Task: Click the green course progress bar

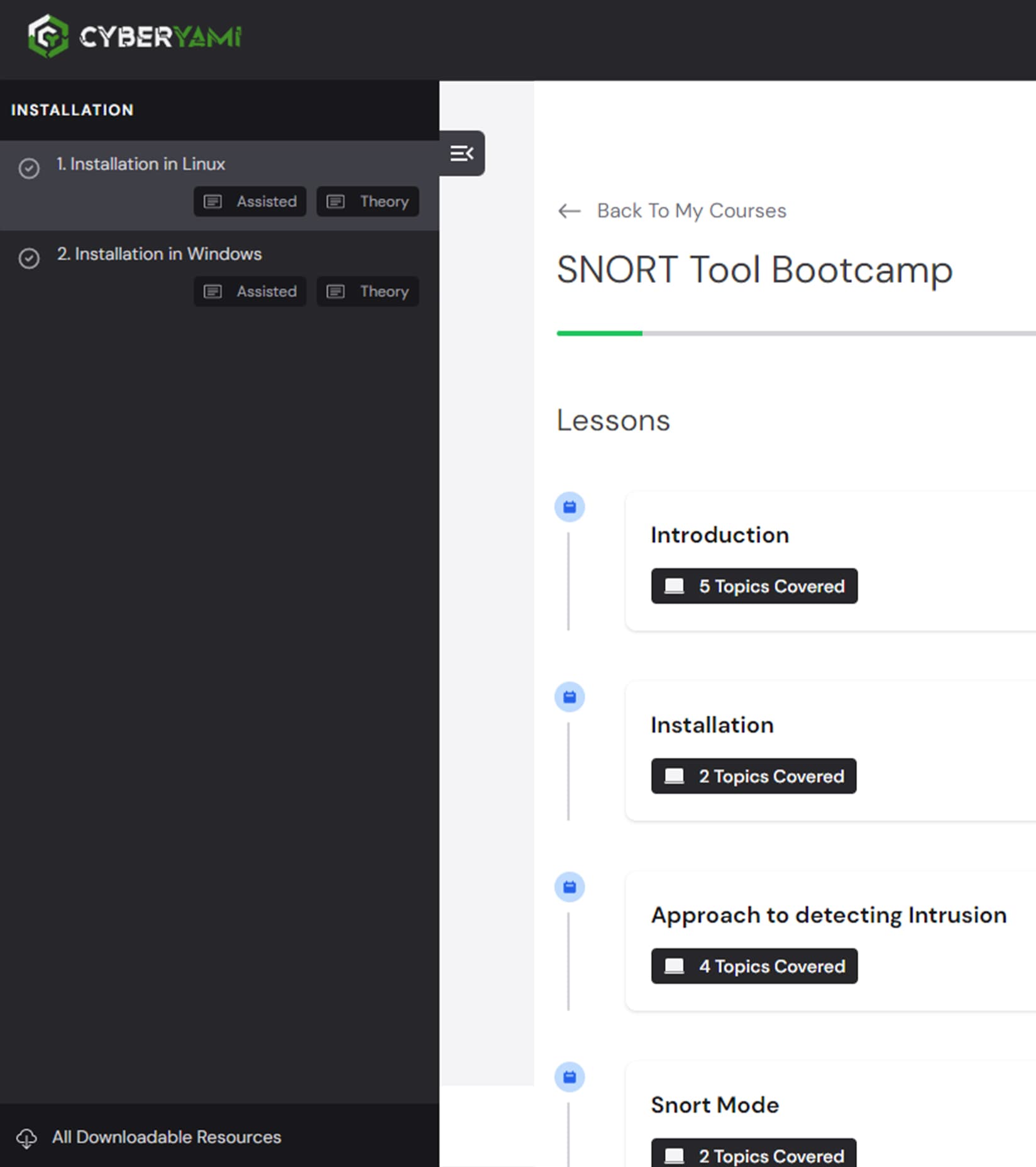Action: [x=599, y=333]
